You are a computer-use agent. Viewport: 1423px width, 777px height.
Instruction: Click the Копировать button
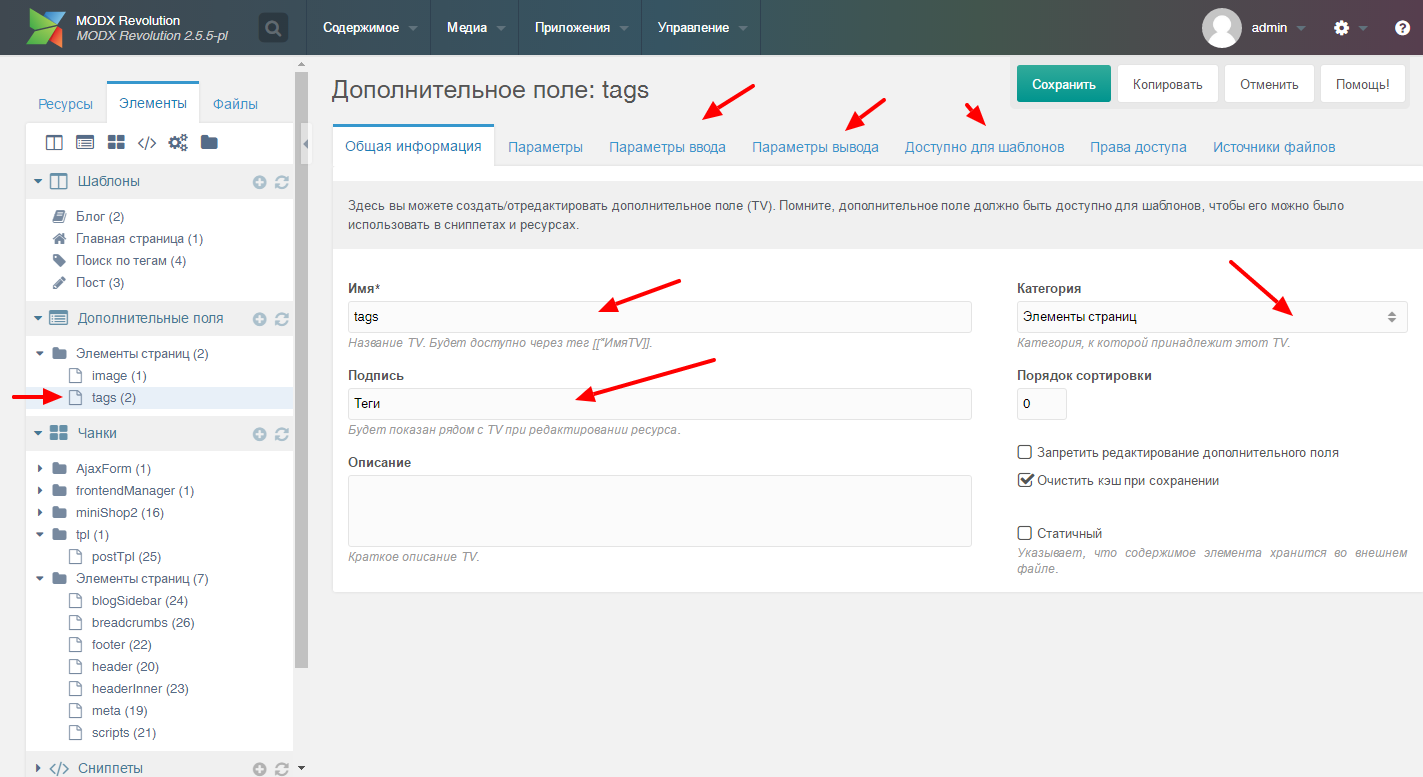[1167, 84]
